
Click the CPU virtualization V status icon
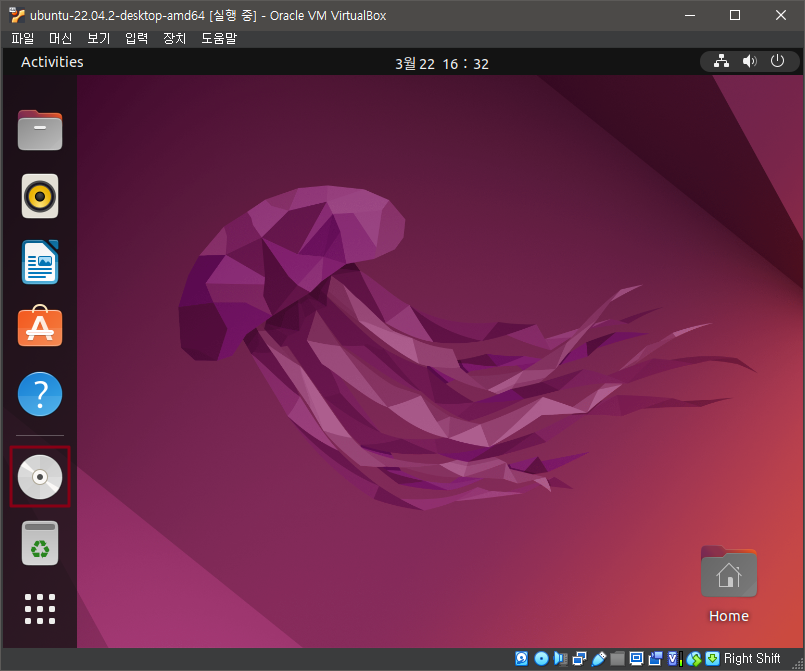click(x=674, y=658)
